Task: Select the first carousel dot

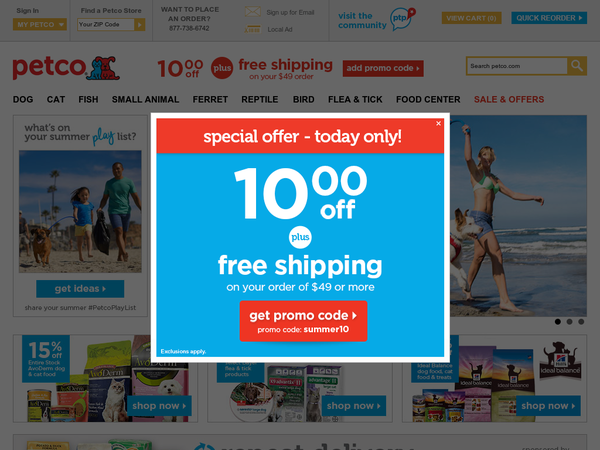Action: [x=558, y=322]
